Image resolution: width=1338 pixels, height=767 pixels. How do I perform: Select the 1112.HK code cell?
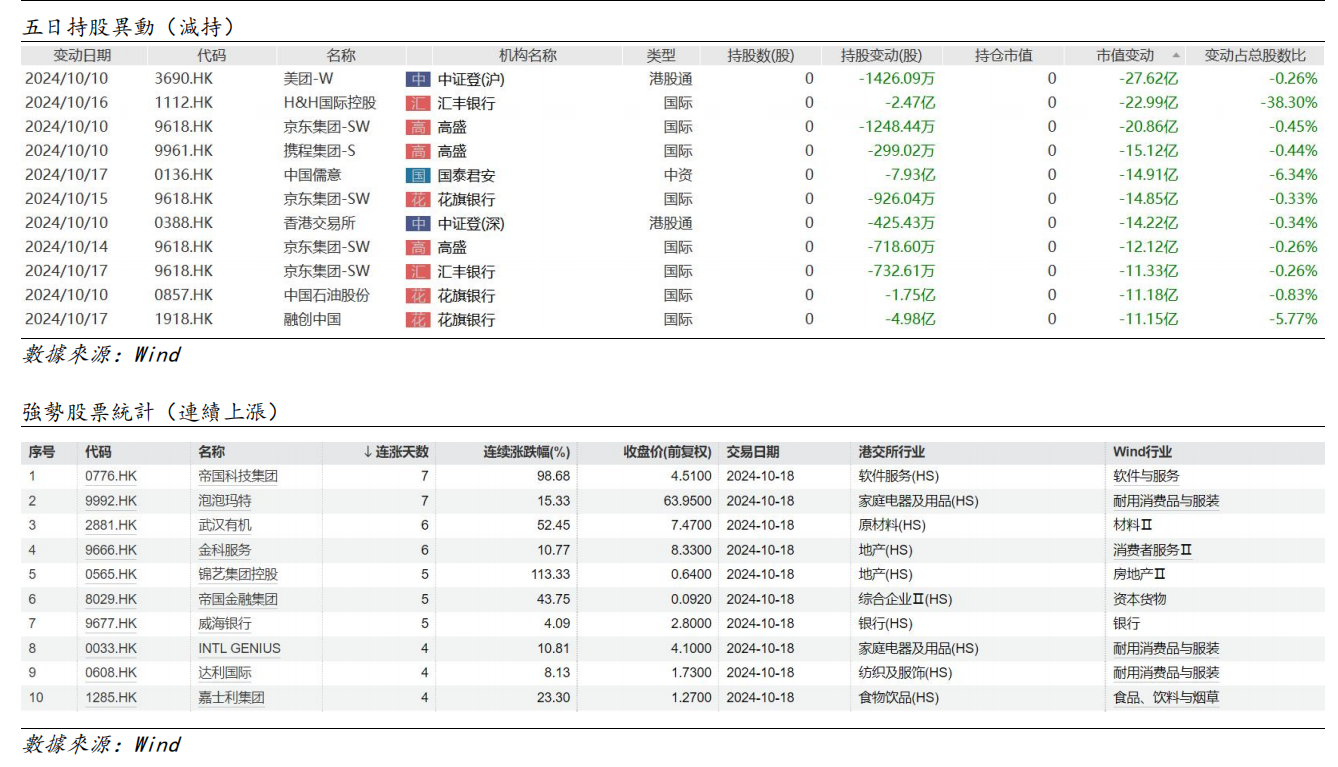click(184, 103)
